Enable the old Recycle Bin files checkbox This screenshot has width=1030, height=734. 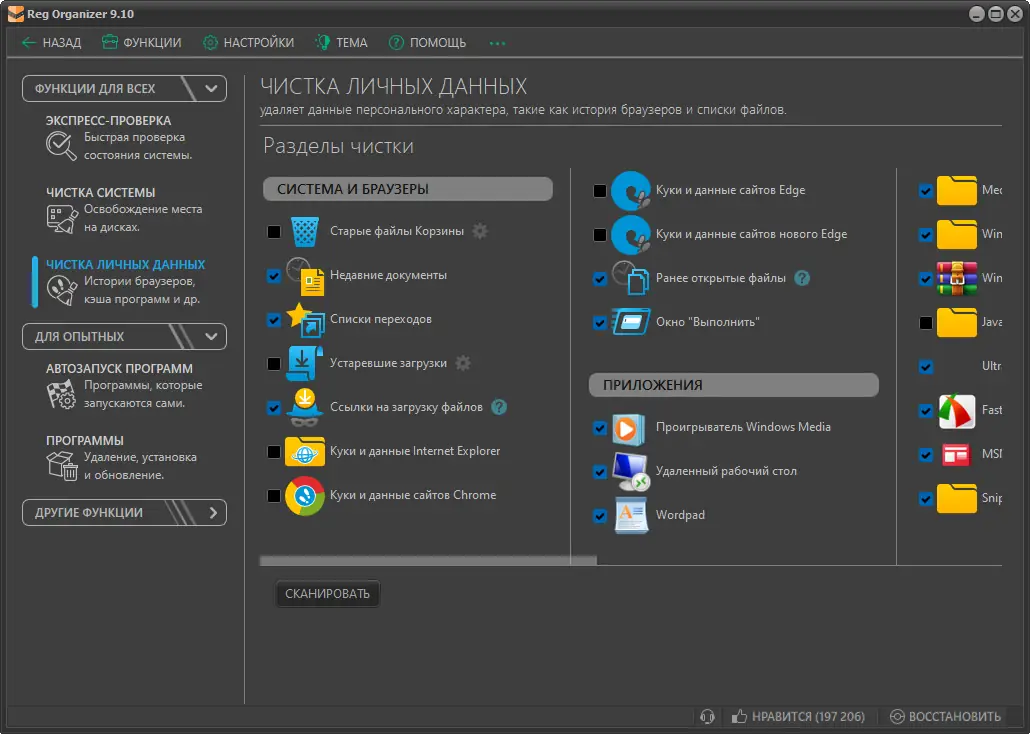[x=274, y=232]
